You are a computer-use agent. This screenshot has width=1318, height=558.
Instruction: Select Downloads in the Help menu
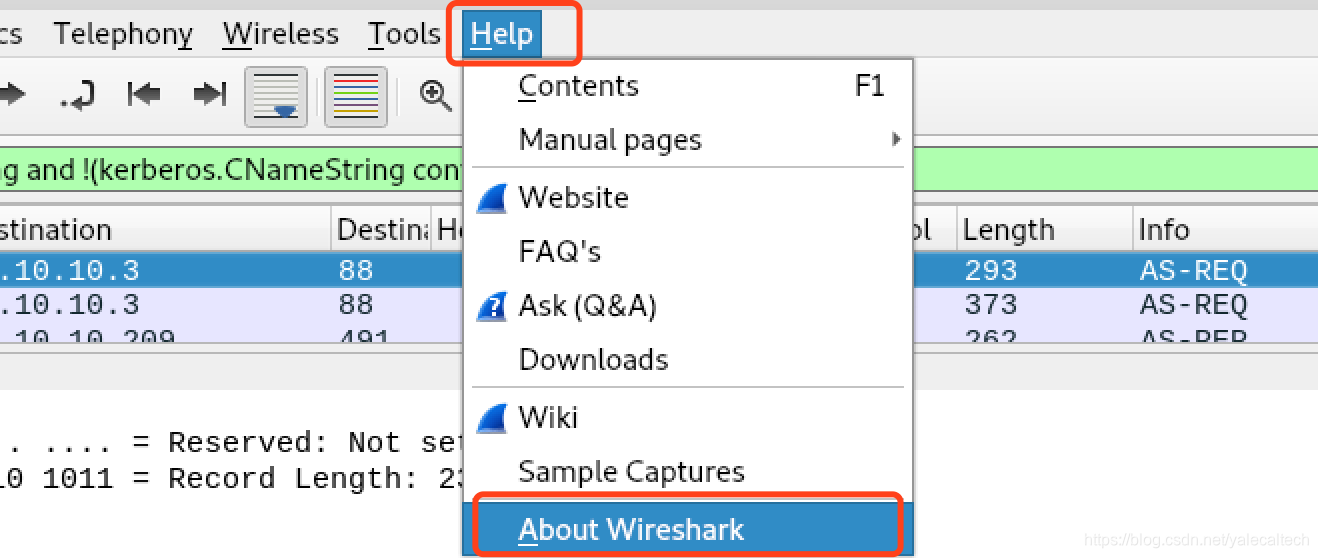(687, 359)
